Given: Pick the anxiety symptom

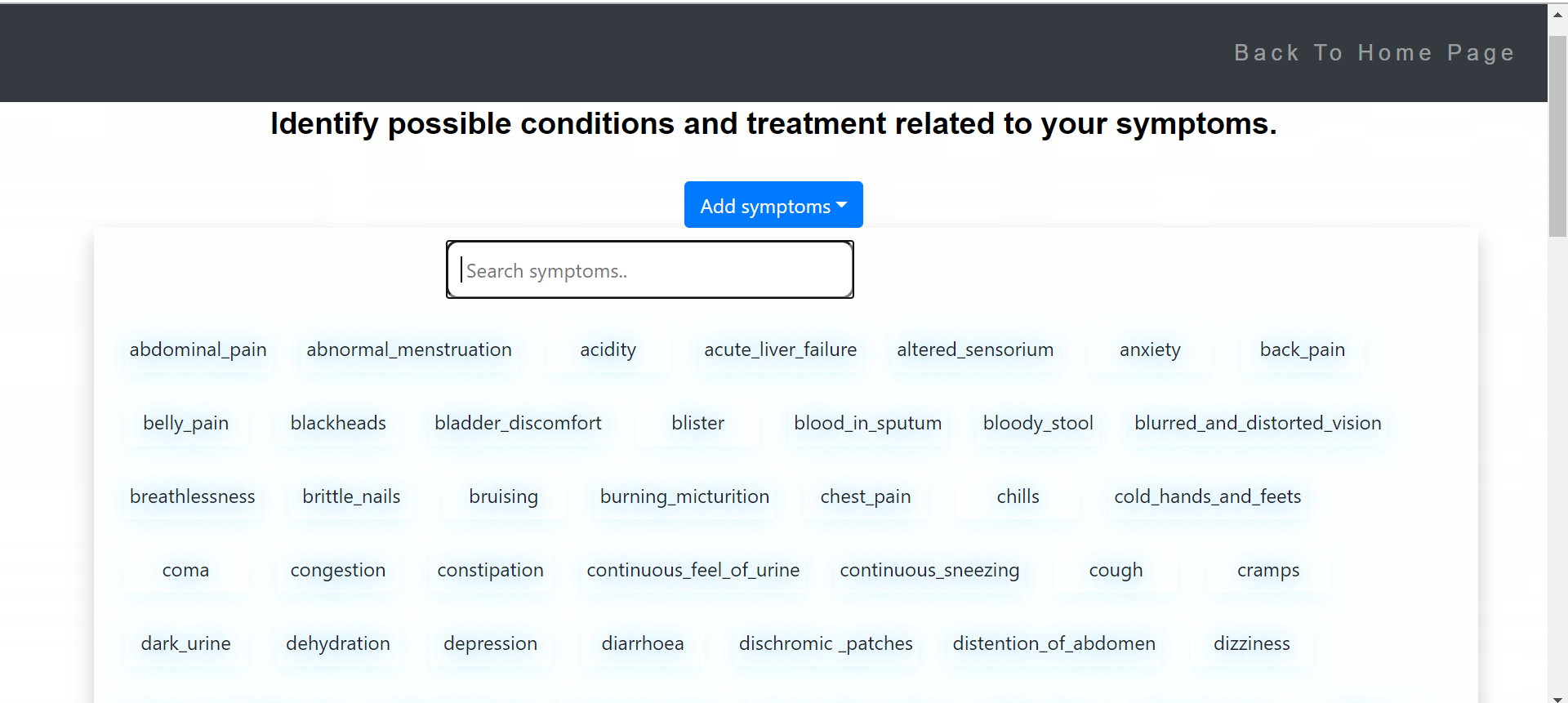Looking at the screenshot, I should (1149, 349).
